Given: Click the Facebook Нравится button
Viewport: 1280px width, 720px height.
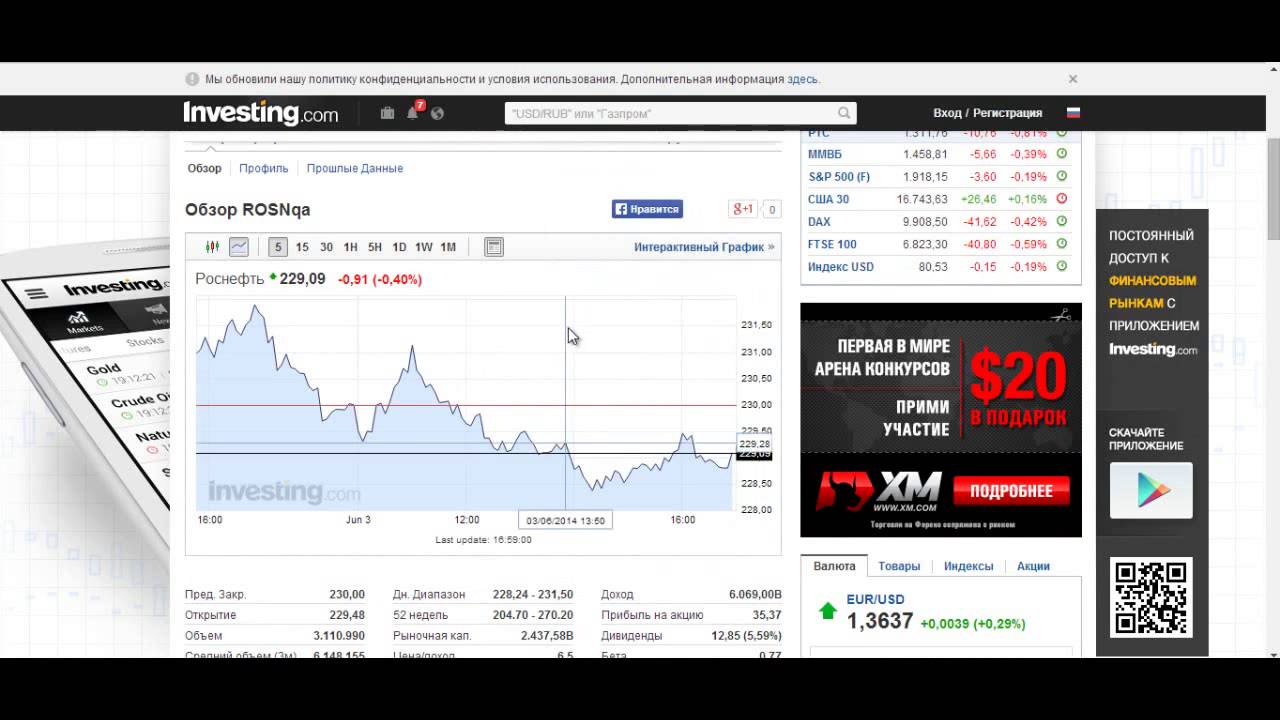Looking at the screenshot, I should [x=647, y=209].
